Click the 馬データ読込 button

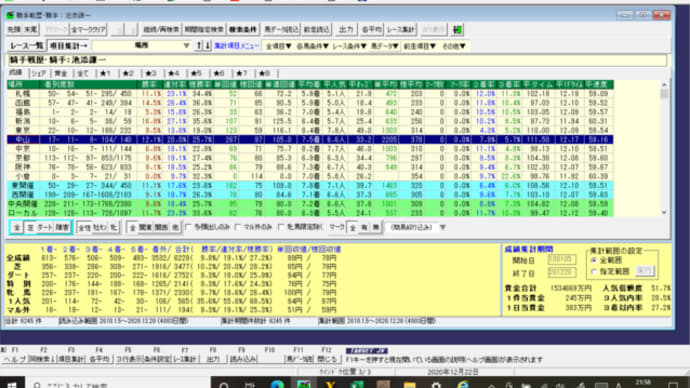[281, 29]
